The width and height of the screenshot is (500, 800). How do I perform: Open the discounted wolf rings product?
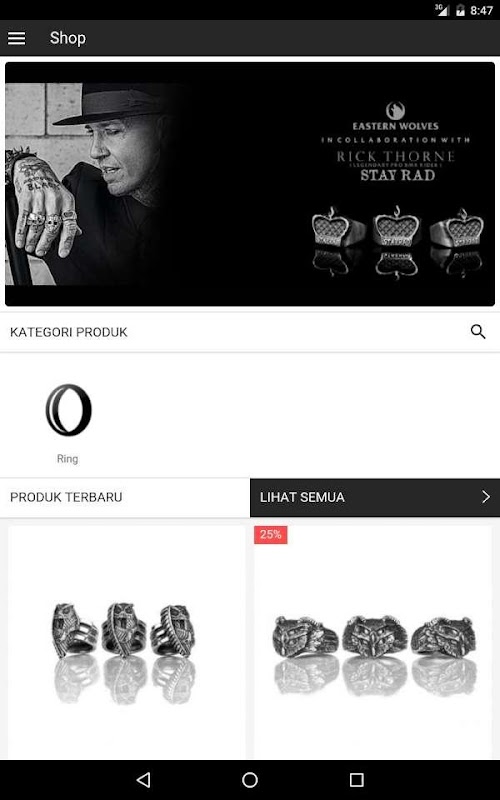(373, 642)
